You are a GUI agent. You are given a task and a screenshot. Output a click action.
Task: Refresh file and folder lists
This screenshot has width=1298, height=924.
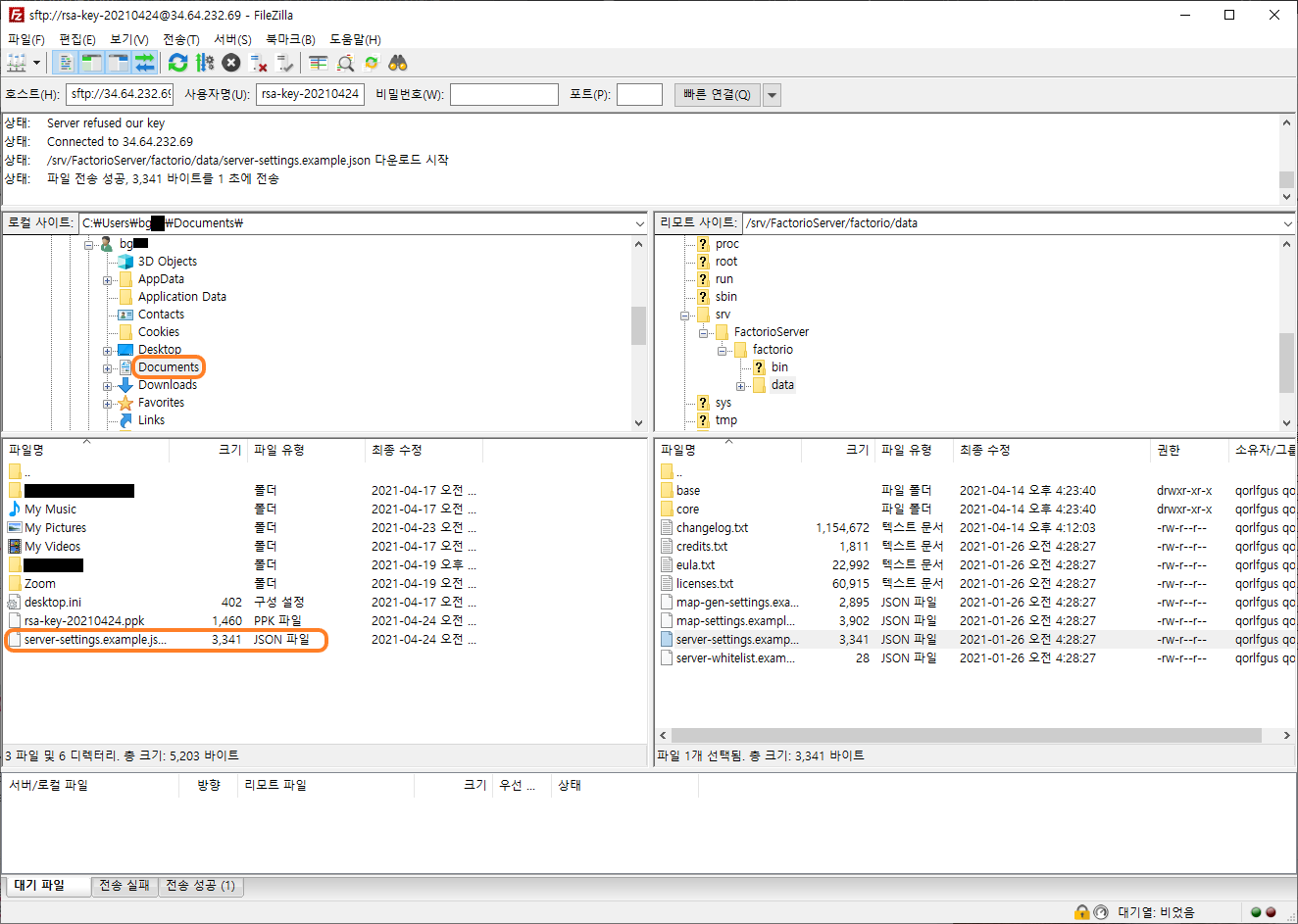pos(177,63)
